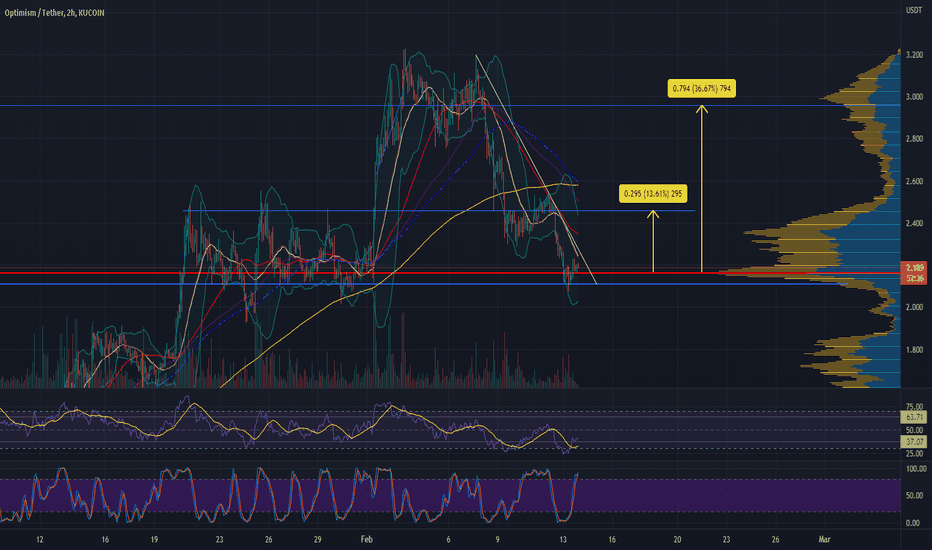This screenshot has height=550, width=932.
Task: Click date label 6 on time axis
Action: [448, 540]
